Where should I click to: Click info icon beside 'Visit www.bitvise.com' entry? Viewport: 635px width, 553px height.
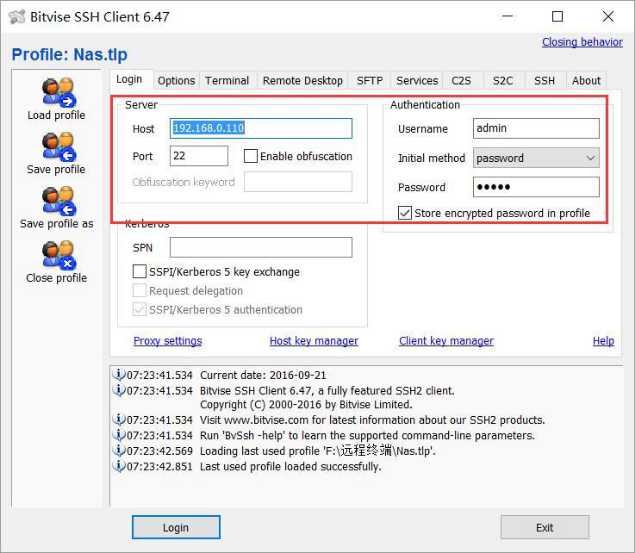(x=118, y=419)
